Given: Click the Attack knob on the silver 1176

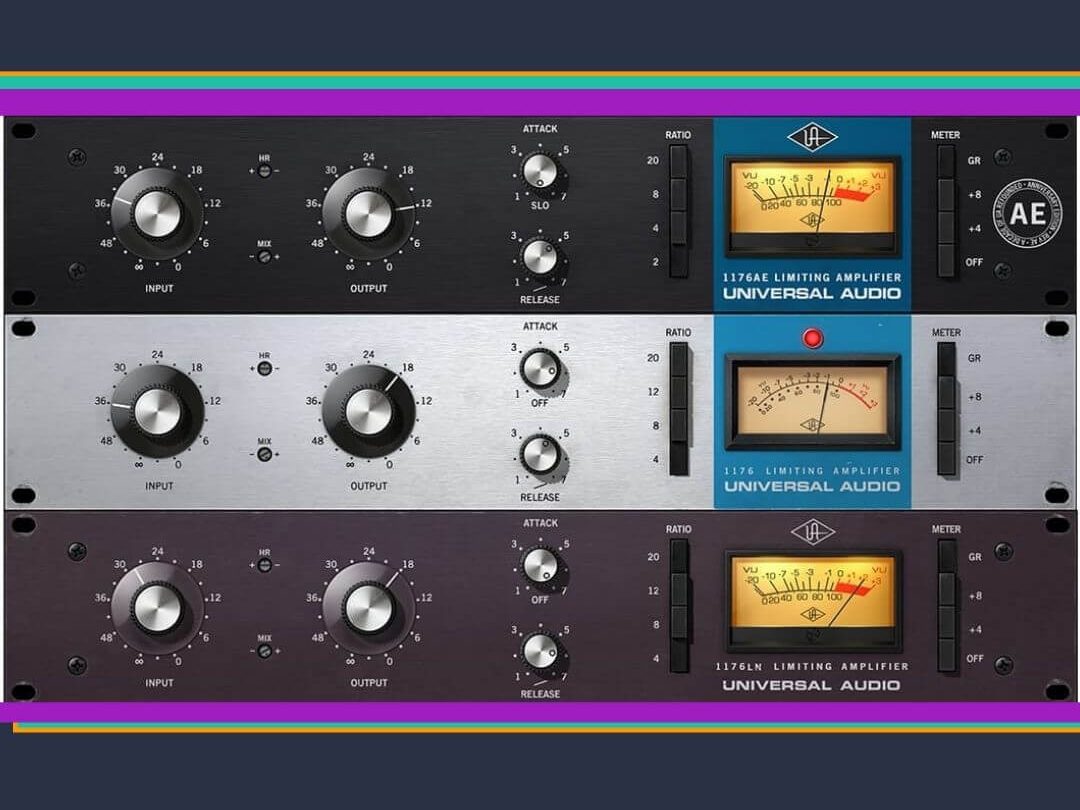Looking at the screenshot, I should coord(541,369).
